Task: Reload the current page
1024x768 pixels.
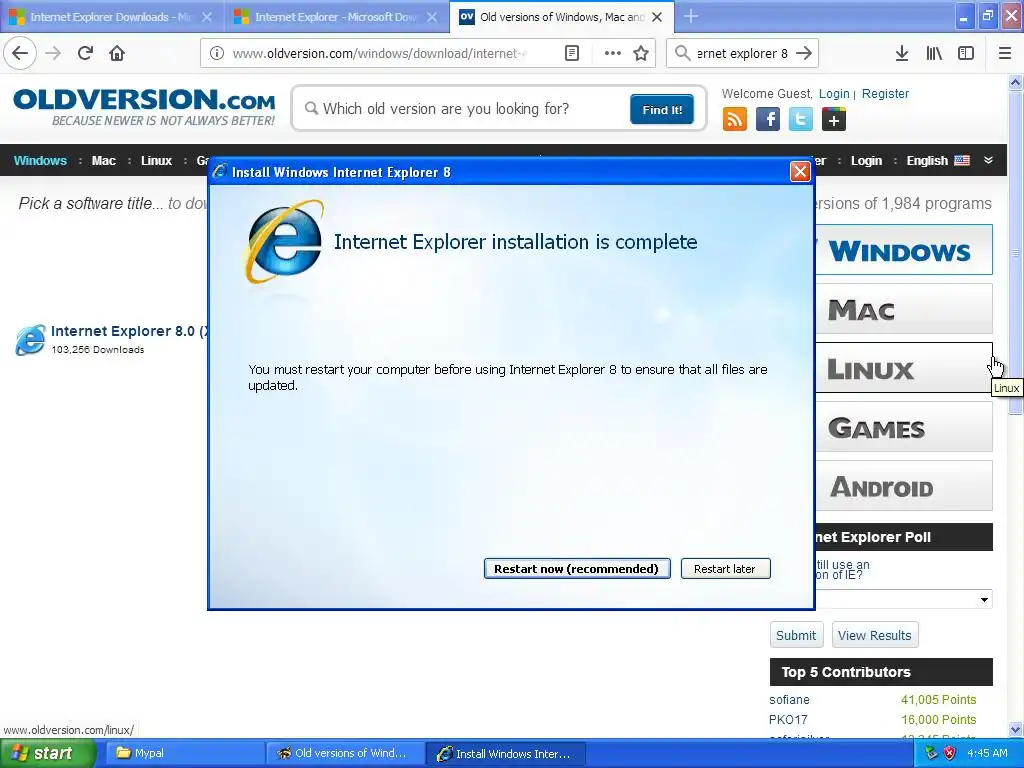Action: [85, 53]
